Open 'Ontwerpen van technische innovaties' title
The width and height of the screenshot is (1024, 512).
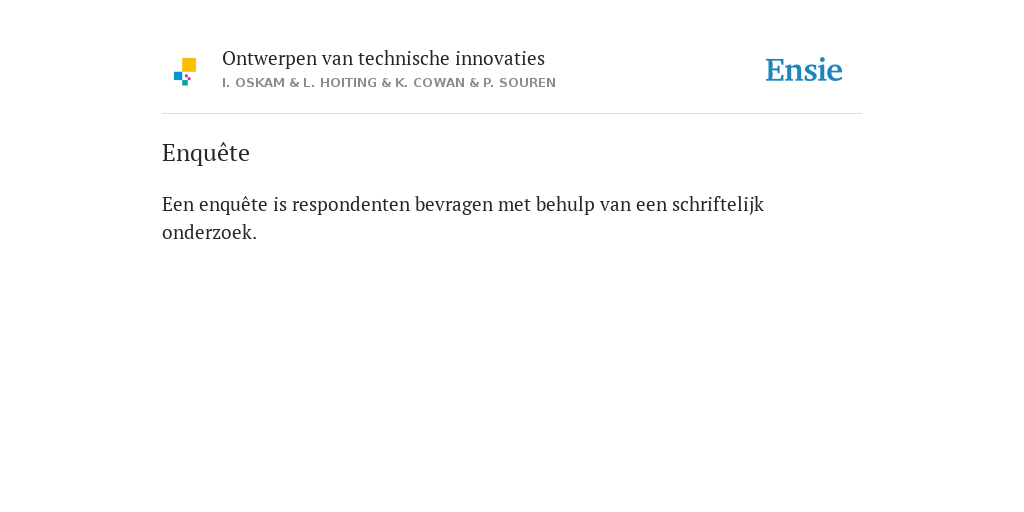pyautogui.click(x=383, y=59)
